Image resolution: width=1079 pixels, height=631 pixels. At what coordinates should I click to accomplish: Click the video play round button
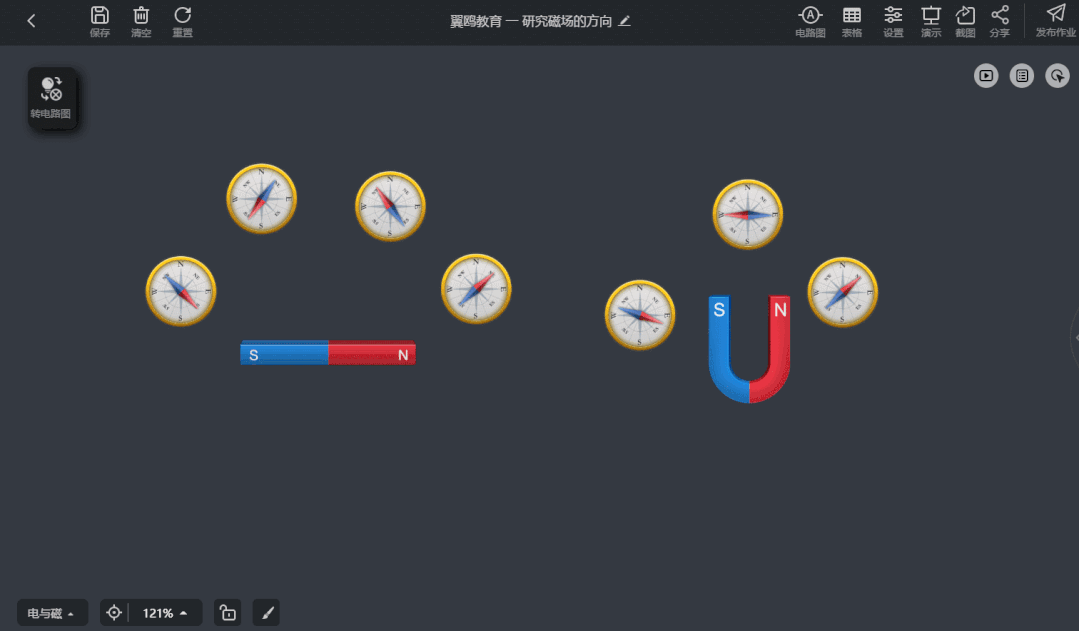click(x=986, y=75)
